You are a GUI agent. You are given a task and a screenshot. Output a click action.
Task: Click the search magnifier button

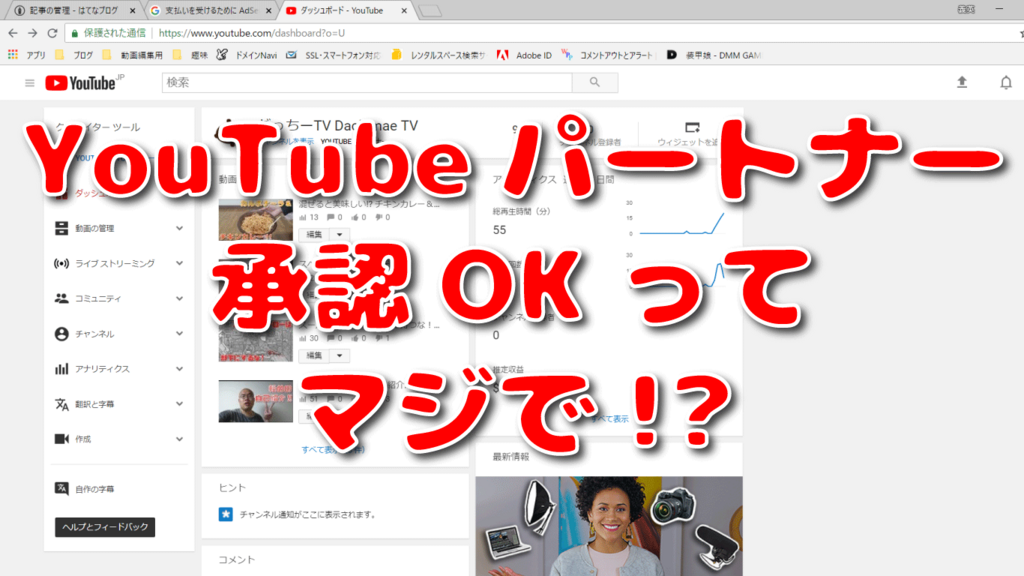click(595, 82)
